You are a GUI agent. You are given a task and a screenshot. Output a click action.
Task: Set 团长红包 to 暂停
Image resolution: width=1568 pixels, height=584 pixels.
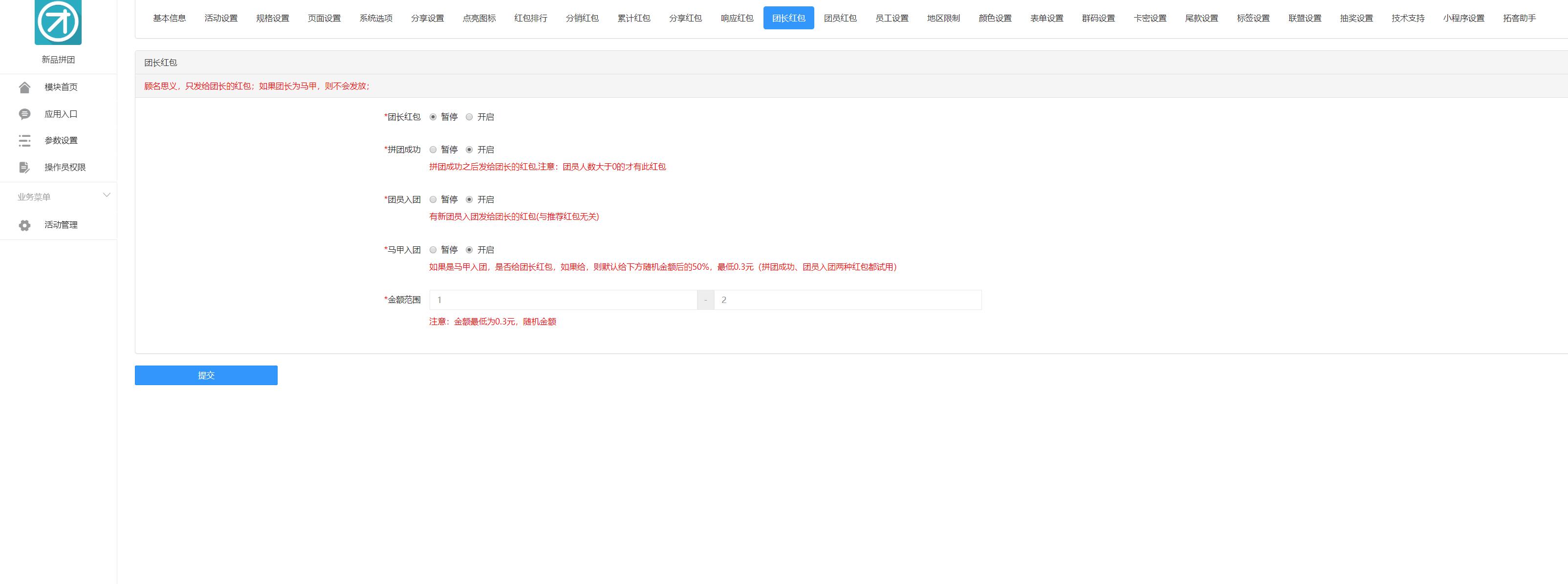click(x=433, y=117)
